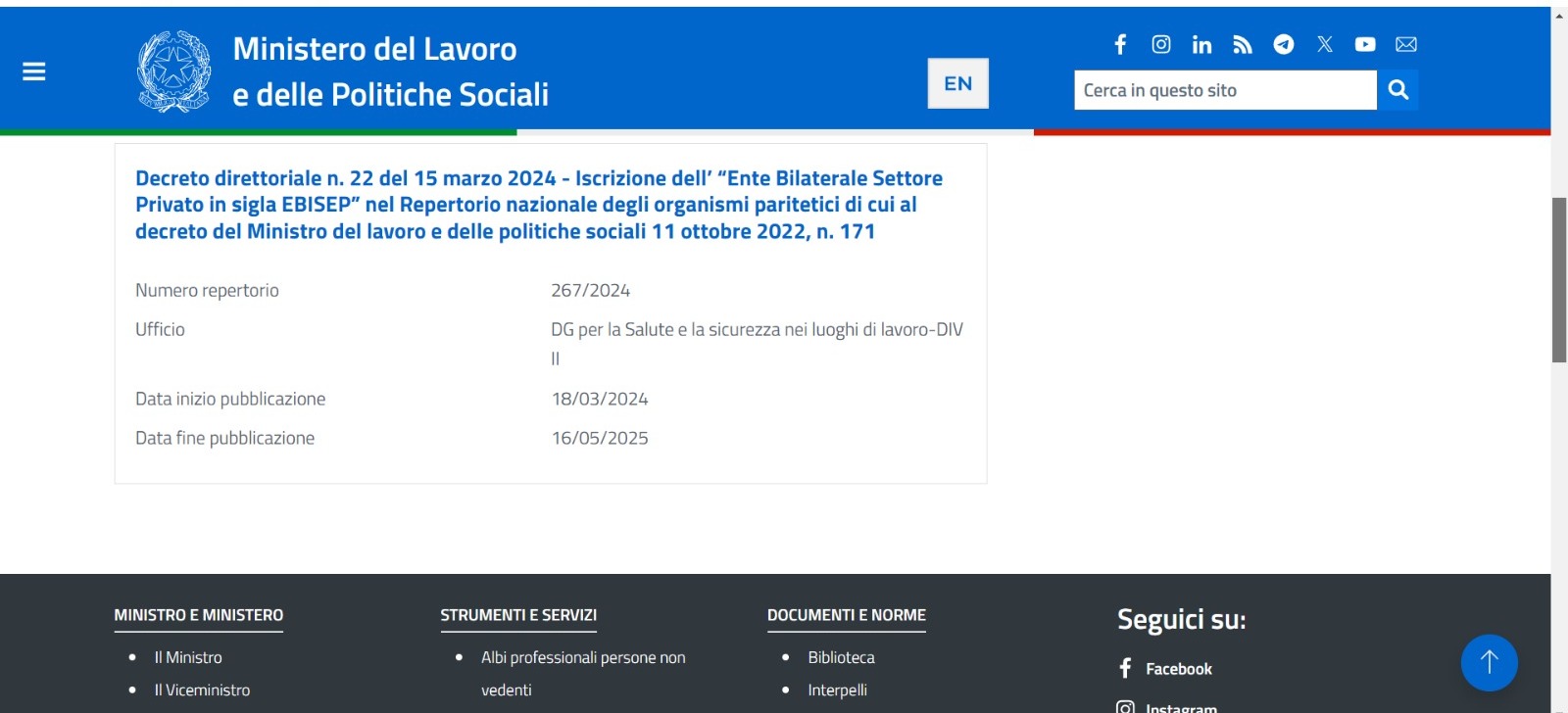This screenshot has height=713, width=1568.
Task: Open 'Il Viceministro' footer link
Action: pos(202,689)
